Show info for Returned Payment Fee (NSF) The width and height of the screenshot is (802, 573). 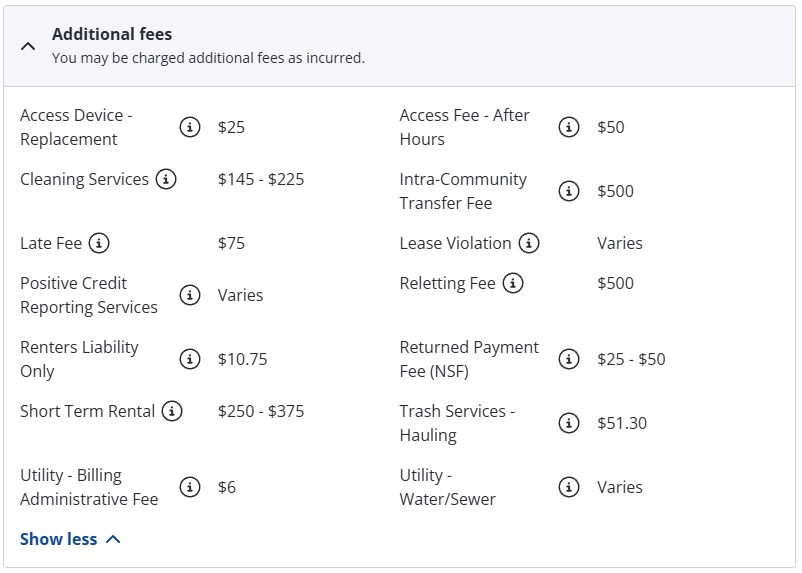pyautogui.click(x=569, y=359)
